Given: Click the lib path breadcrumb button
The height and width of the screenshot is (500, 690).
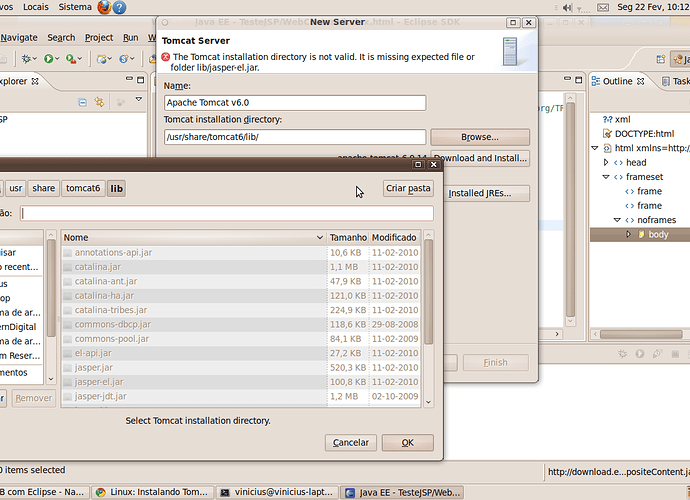Looking at the screenshot, I should (117, 188).
